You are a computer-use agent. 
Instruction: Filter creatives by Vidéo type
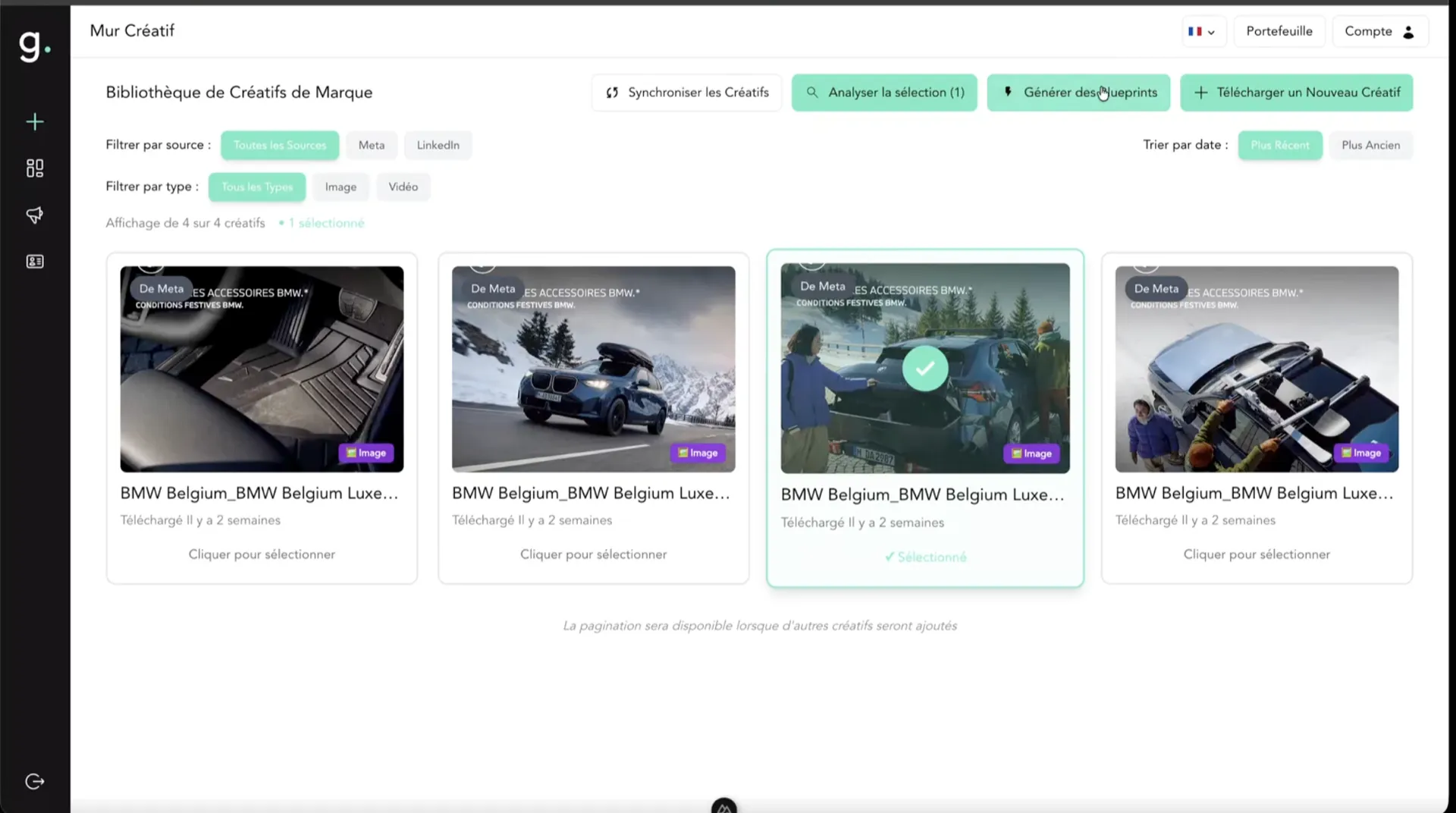click(403, 187)
